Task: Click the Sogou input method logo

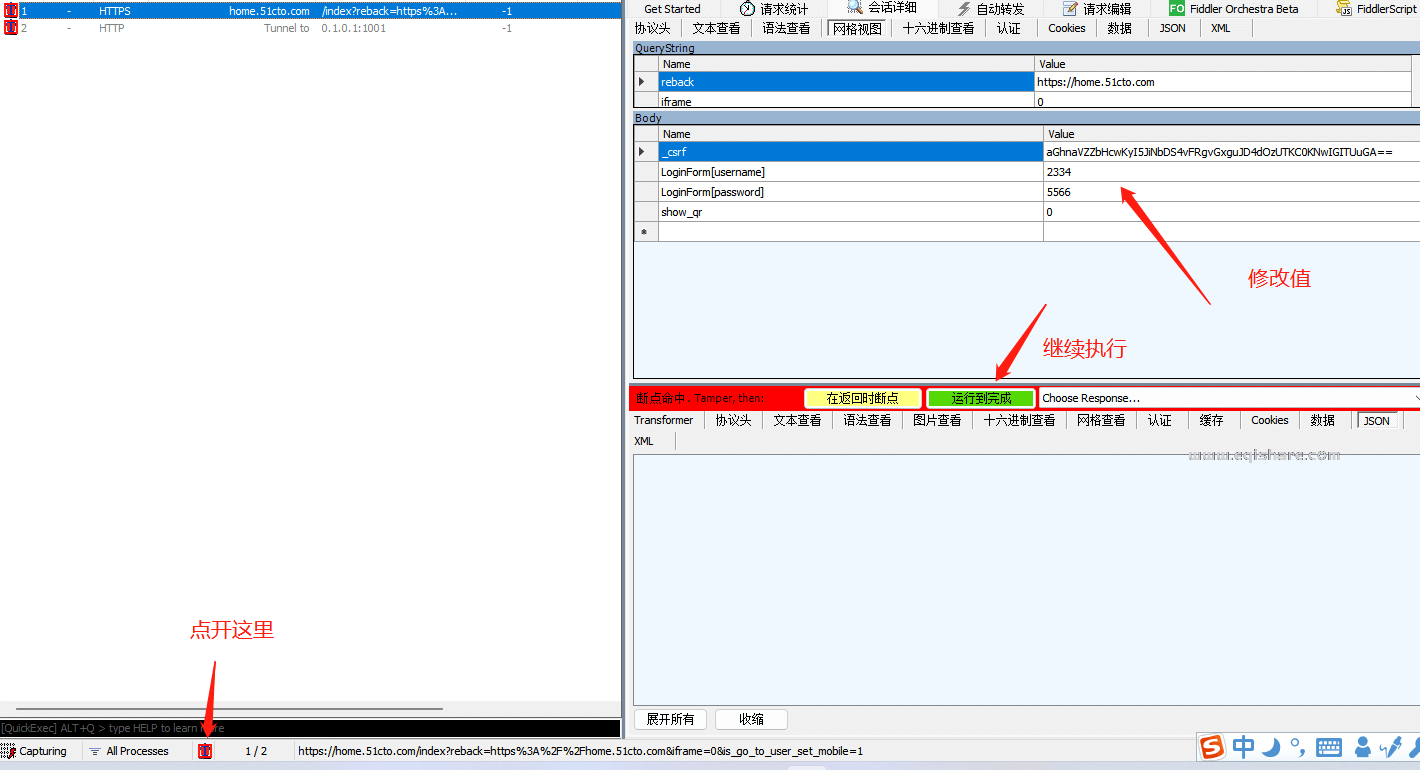Action: [x=1212, y=747]
